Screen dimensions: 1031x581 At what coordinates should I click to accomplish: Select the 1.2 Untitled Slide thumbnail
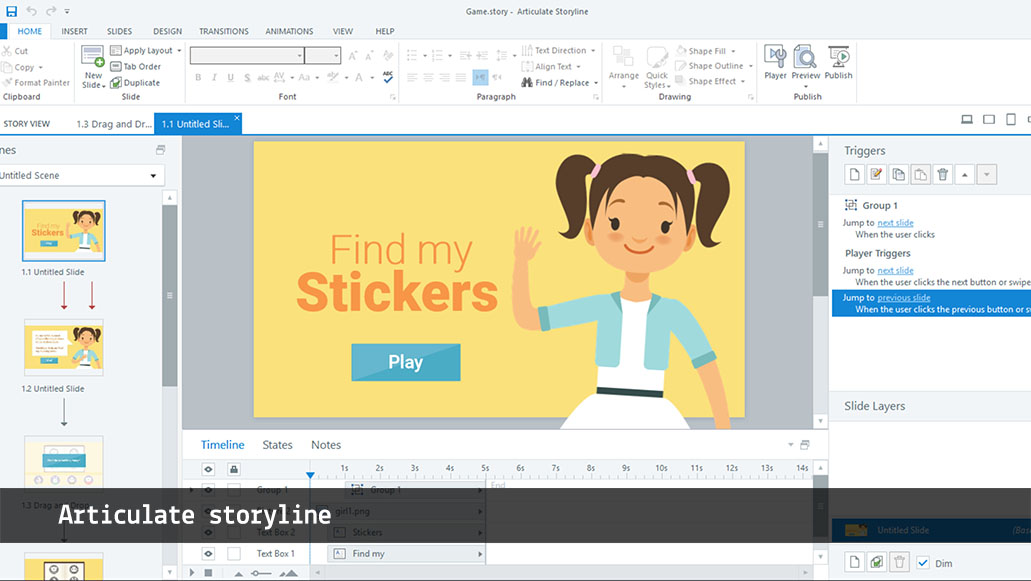[x=64, y=347]
